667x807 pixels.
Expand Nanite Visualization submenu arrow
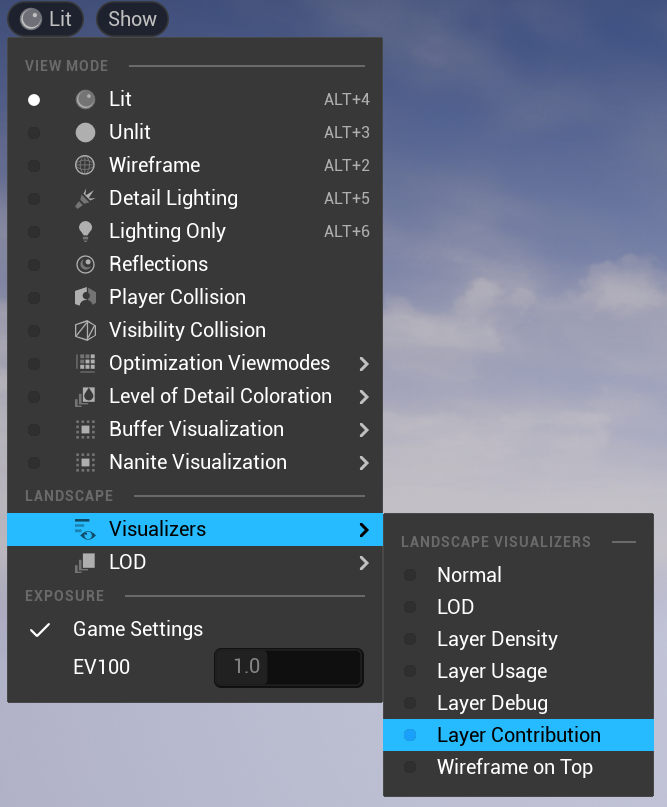364,463
